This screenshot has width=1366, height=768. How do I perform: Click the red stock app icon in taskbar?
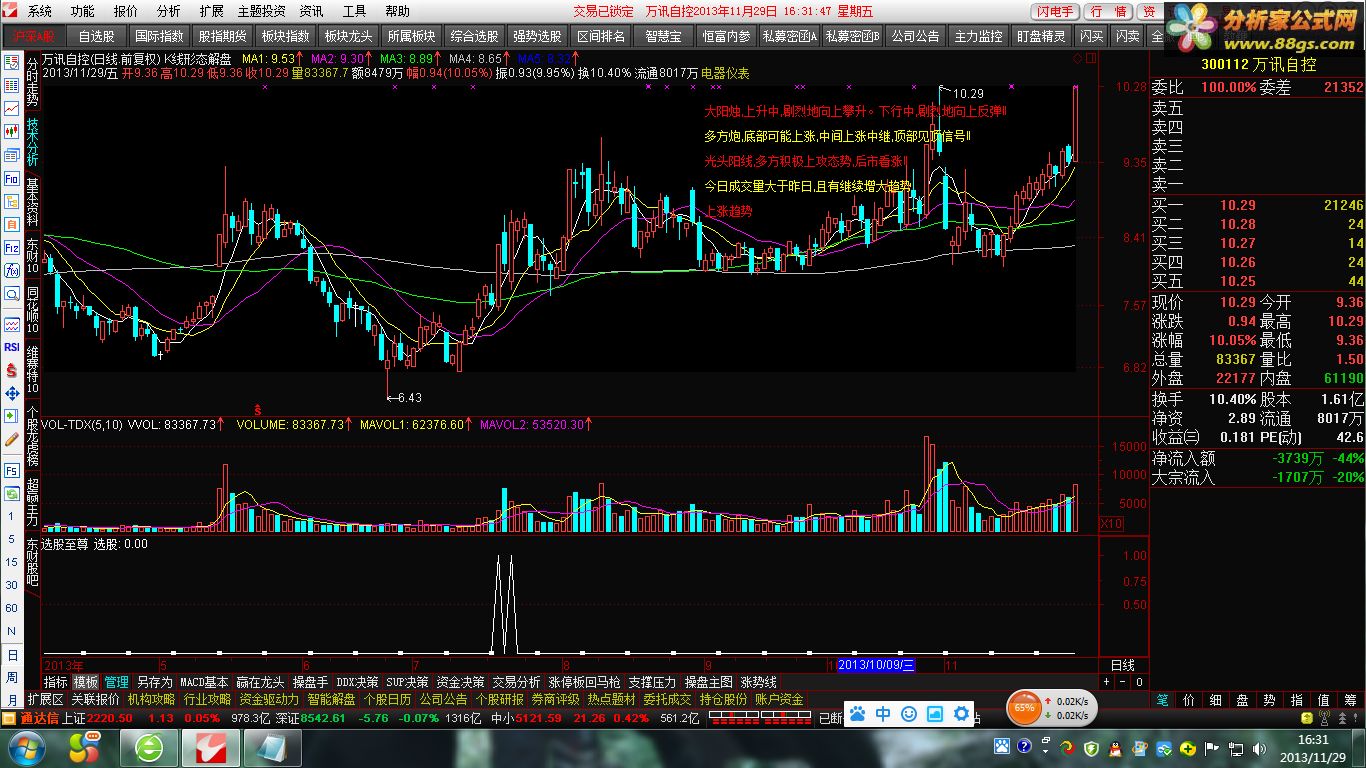211,748
